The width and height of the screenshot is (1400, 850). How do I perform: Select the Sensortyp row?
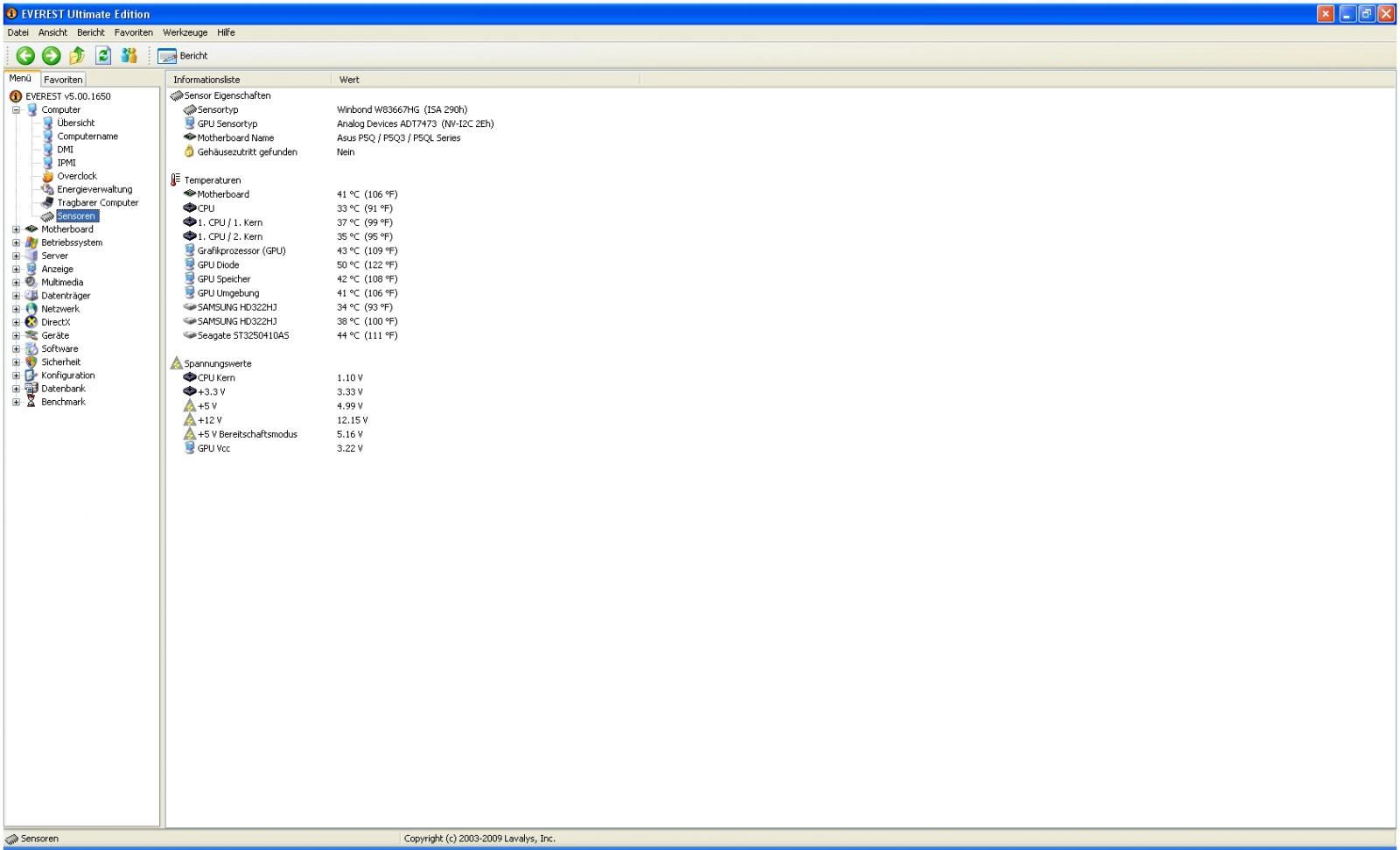[325, 110]
